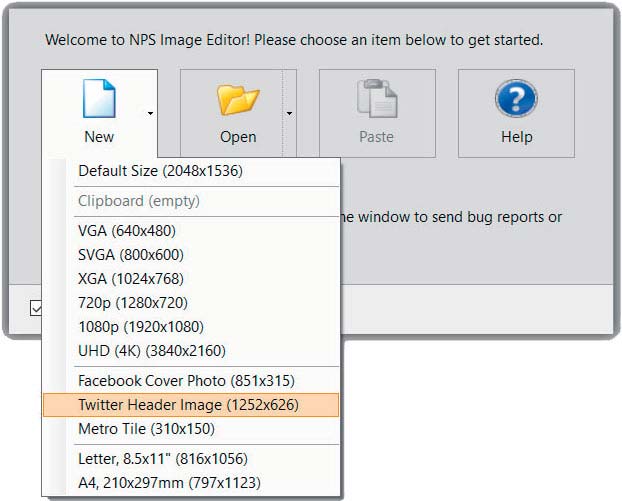
Task: Select XGA (1024x768) preset
Action: point(191,278)
